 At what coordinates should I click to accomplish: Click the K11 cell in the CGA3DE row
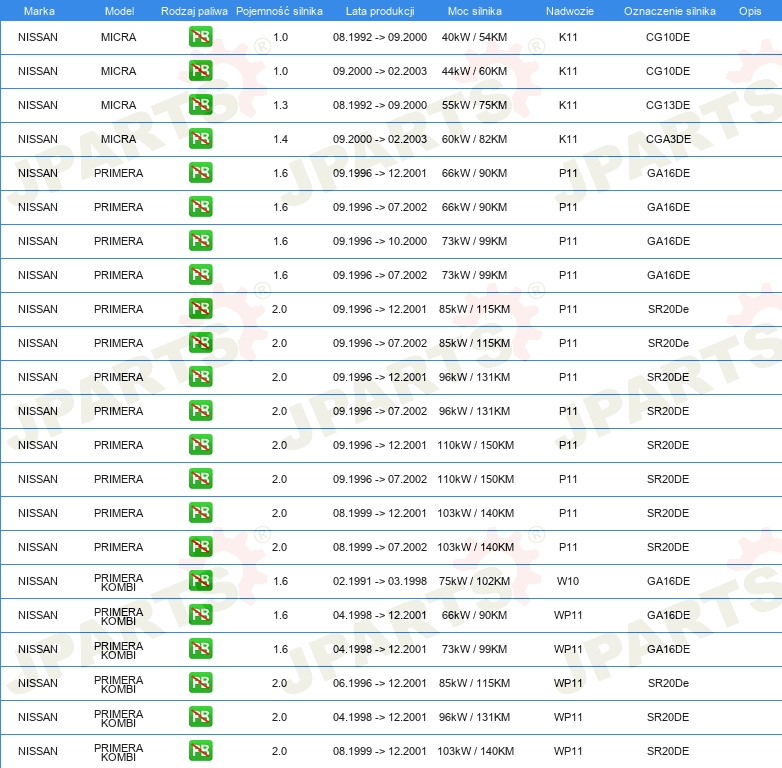pyautogui.click(x=568, y=139)
